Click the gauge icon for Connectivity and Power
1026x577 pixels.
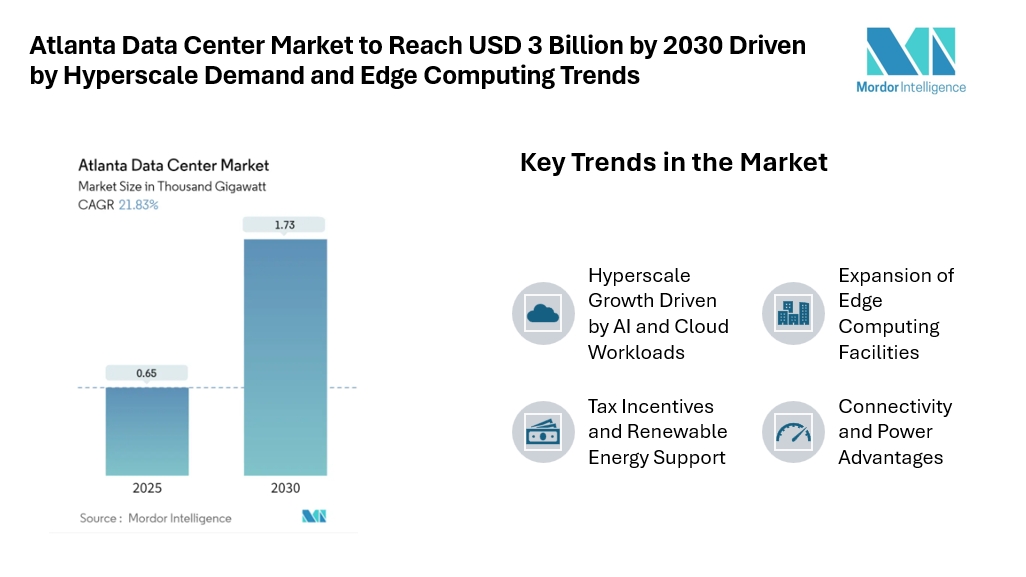[x=793, y=432]
